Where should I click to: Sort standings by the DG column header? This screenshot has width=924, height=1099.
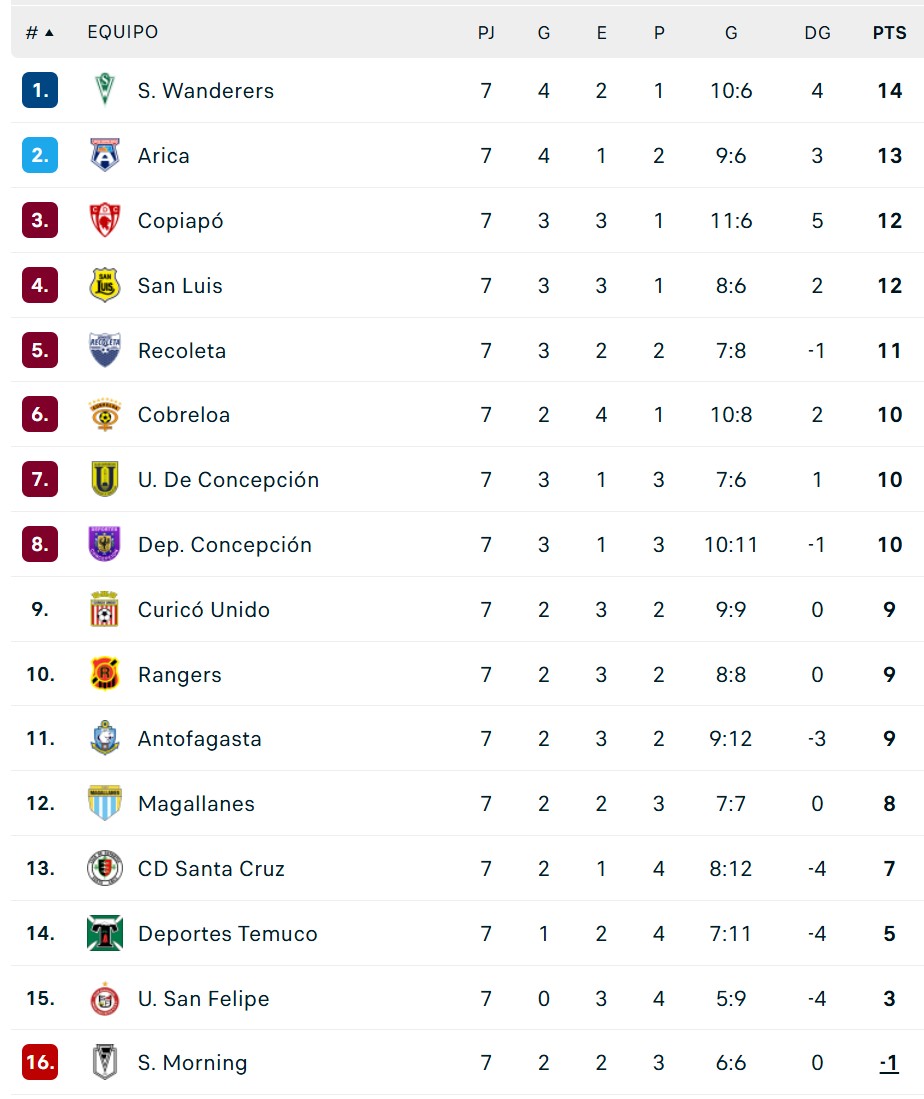817,33
